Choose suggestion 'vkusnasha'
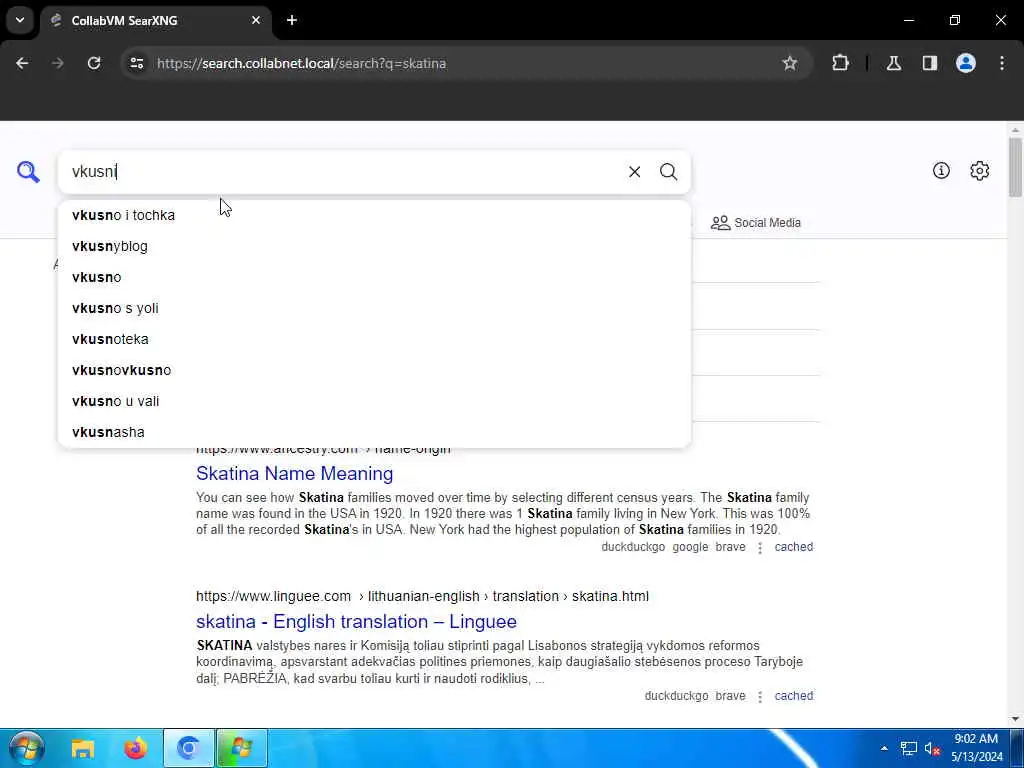This screenshot has height=768, width=1024. coord(374,432)
